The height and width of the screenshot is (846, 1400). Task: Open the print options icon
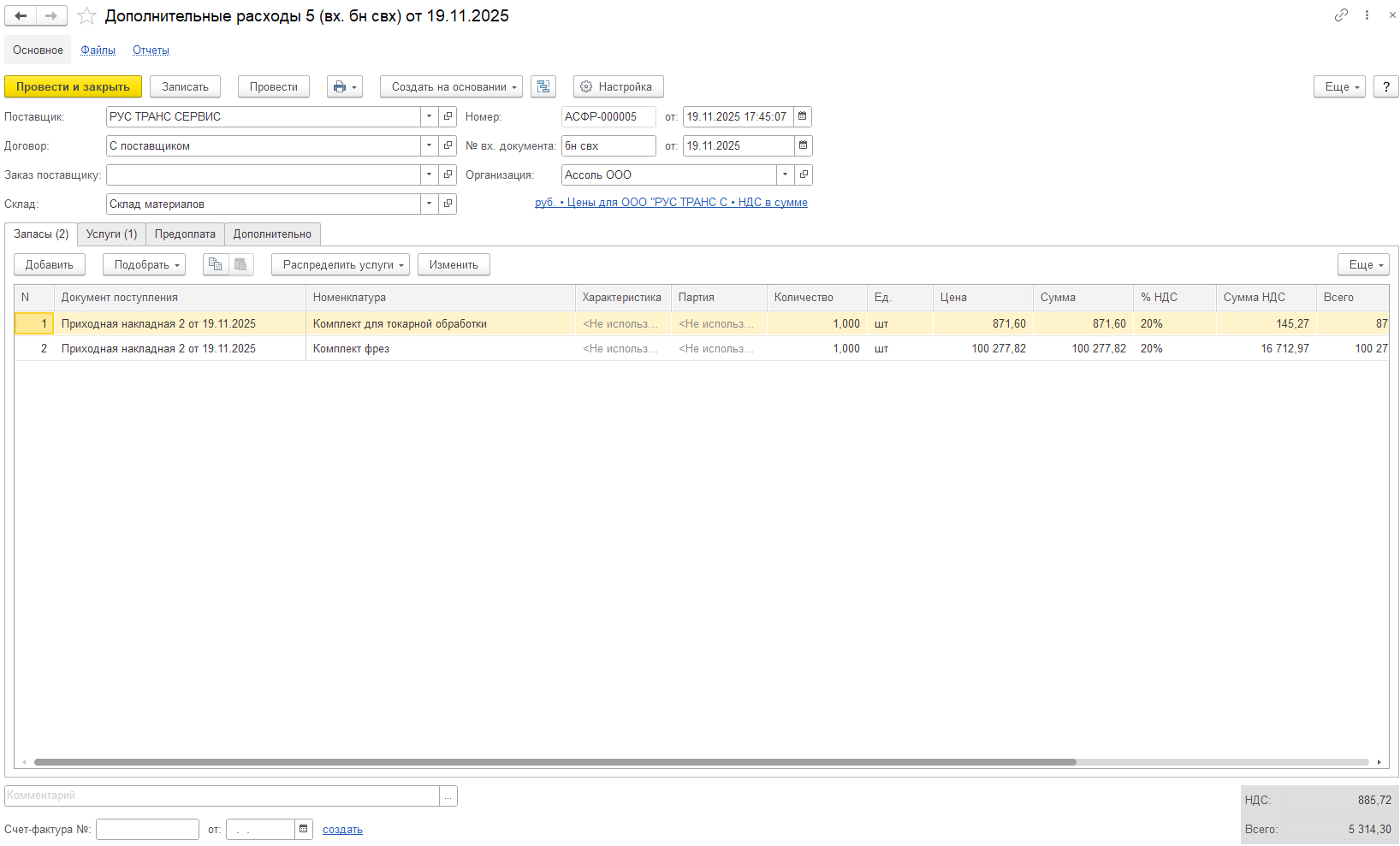click(344, 86)
